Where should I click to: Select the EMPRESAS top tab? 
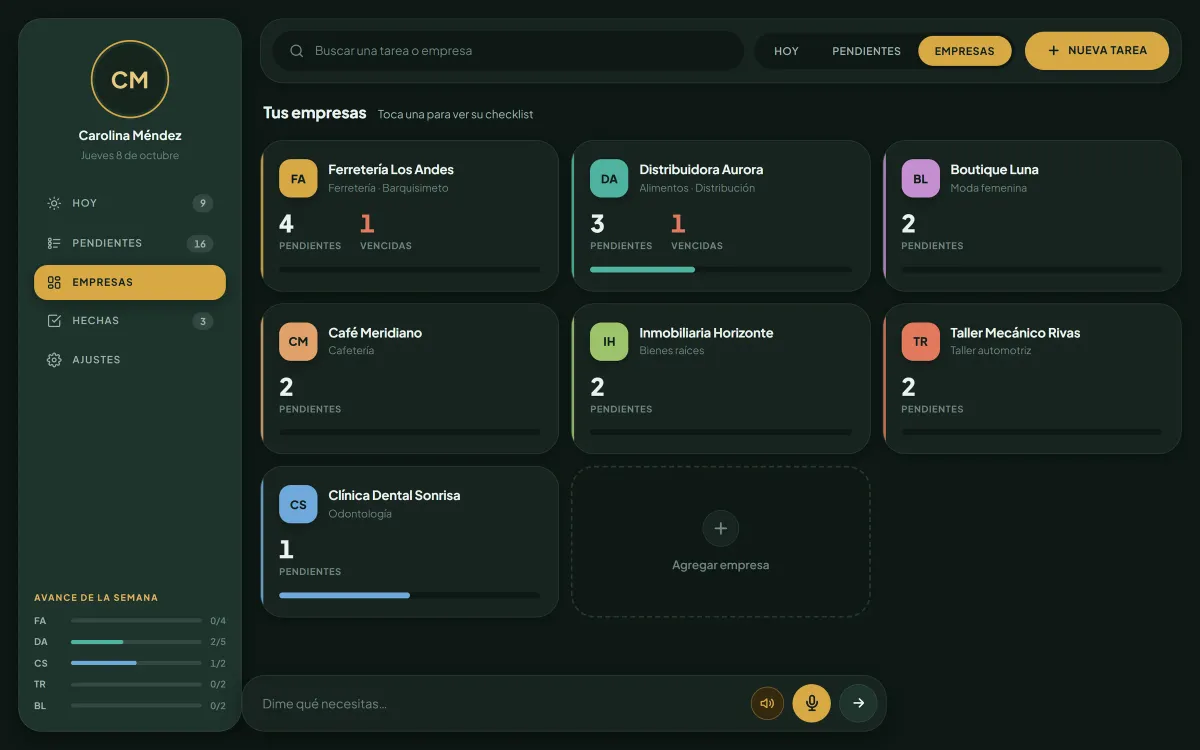(964, 51)
